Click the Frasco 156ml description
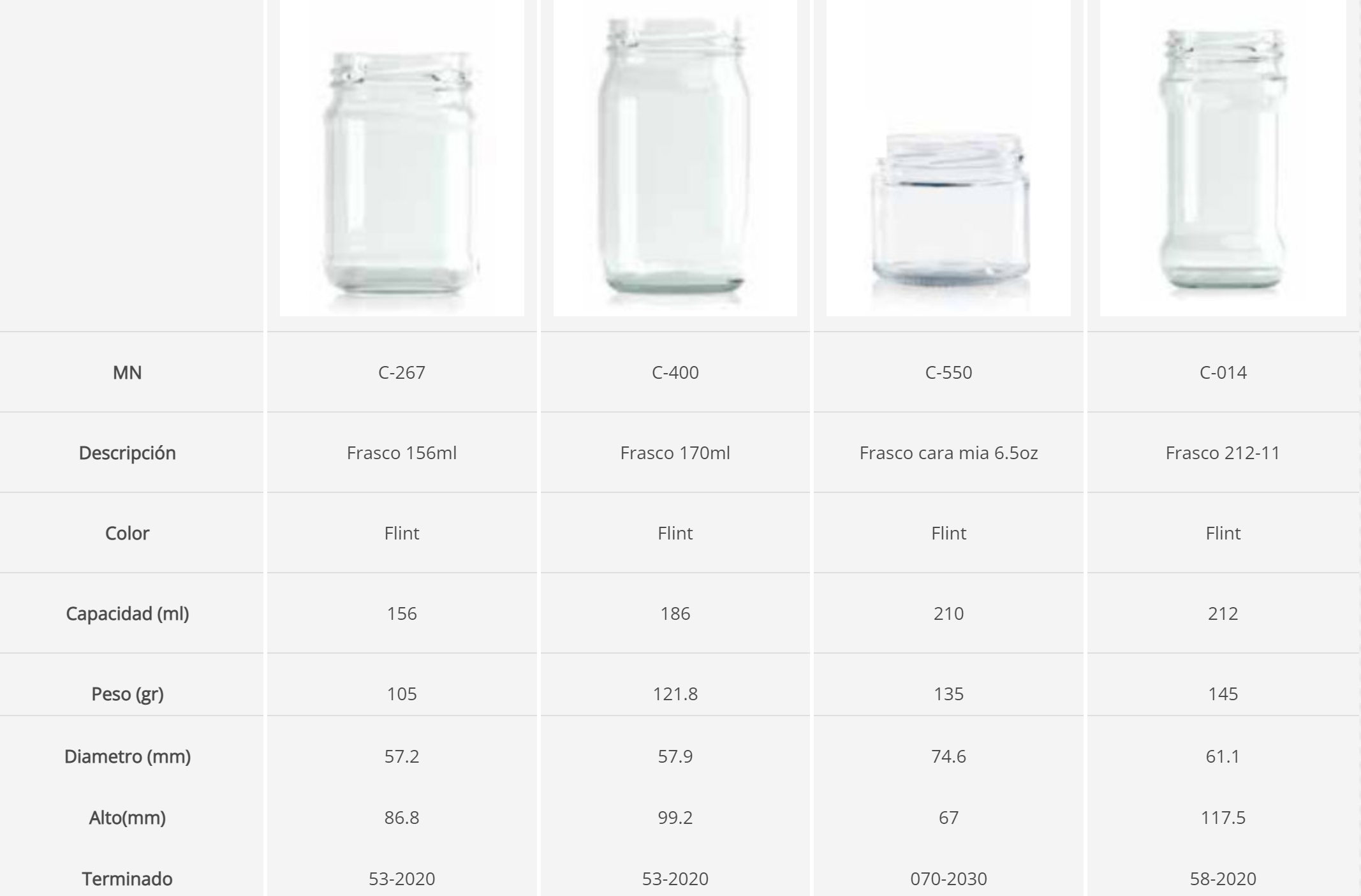 pos(402,453)
